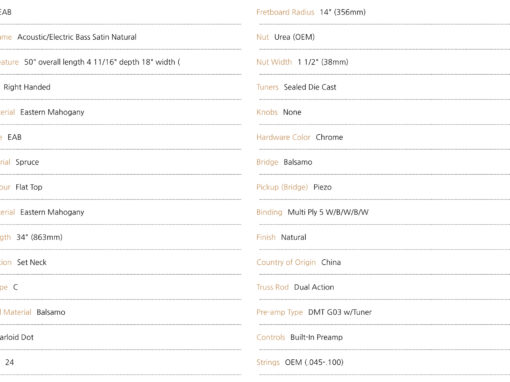Click the Pre-amp Type label
The width and height of the screenshot is (510, 382).
280,312
